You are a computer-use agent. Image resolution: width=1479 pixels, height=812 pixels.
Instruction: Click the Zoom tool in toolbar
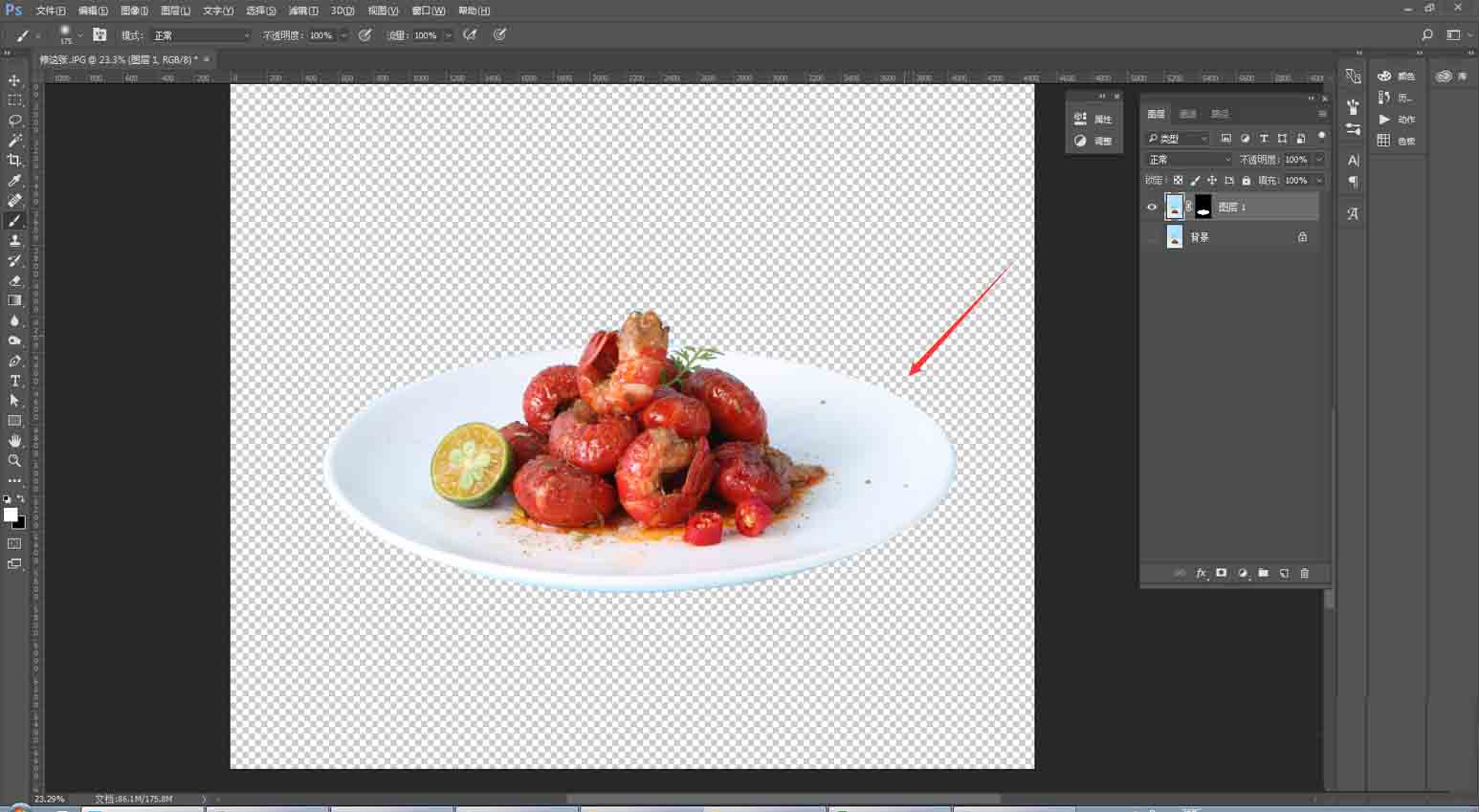click(x=14, y=461)
